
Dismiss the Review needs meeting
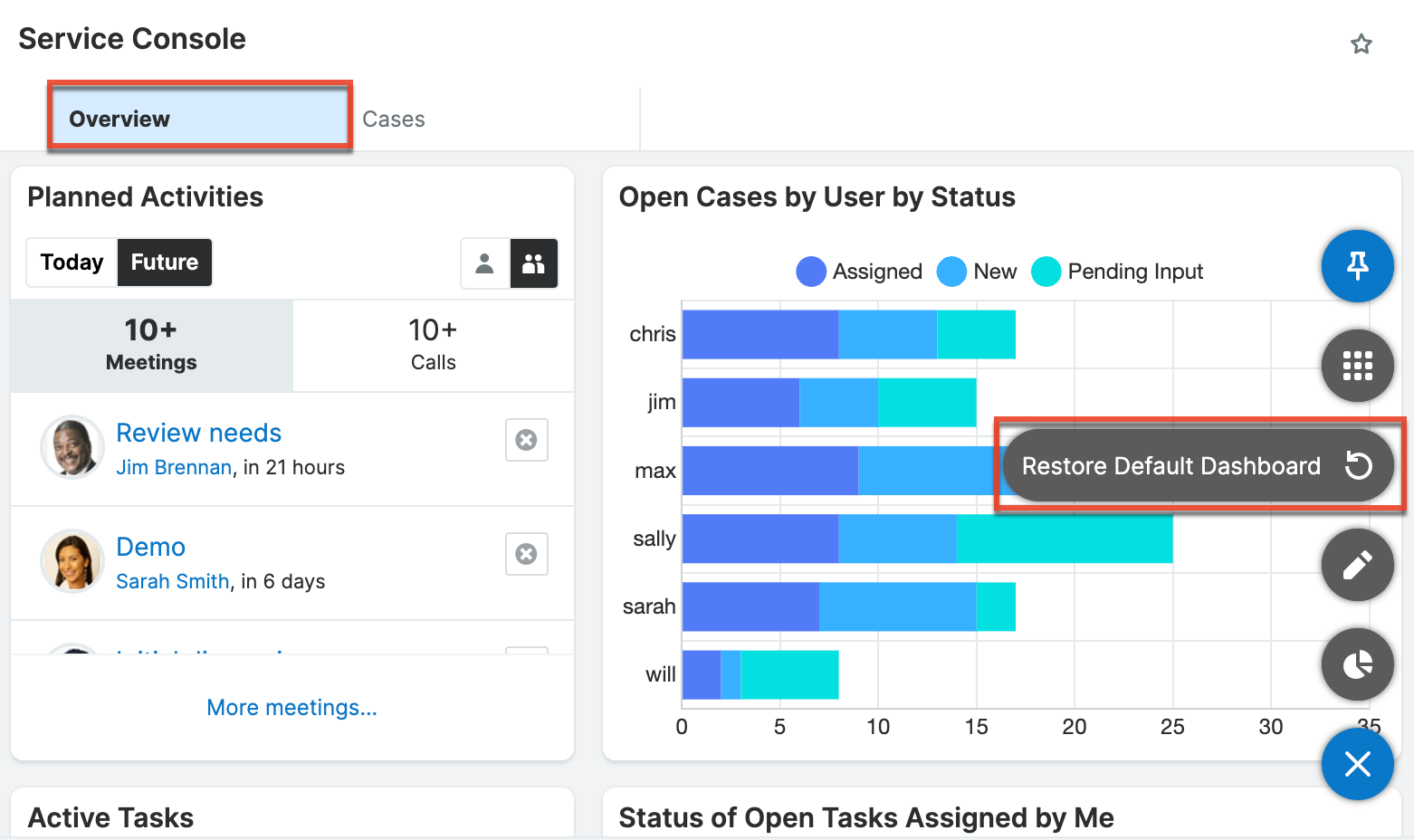coord(526,440)
